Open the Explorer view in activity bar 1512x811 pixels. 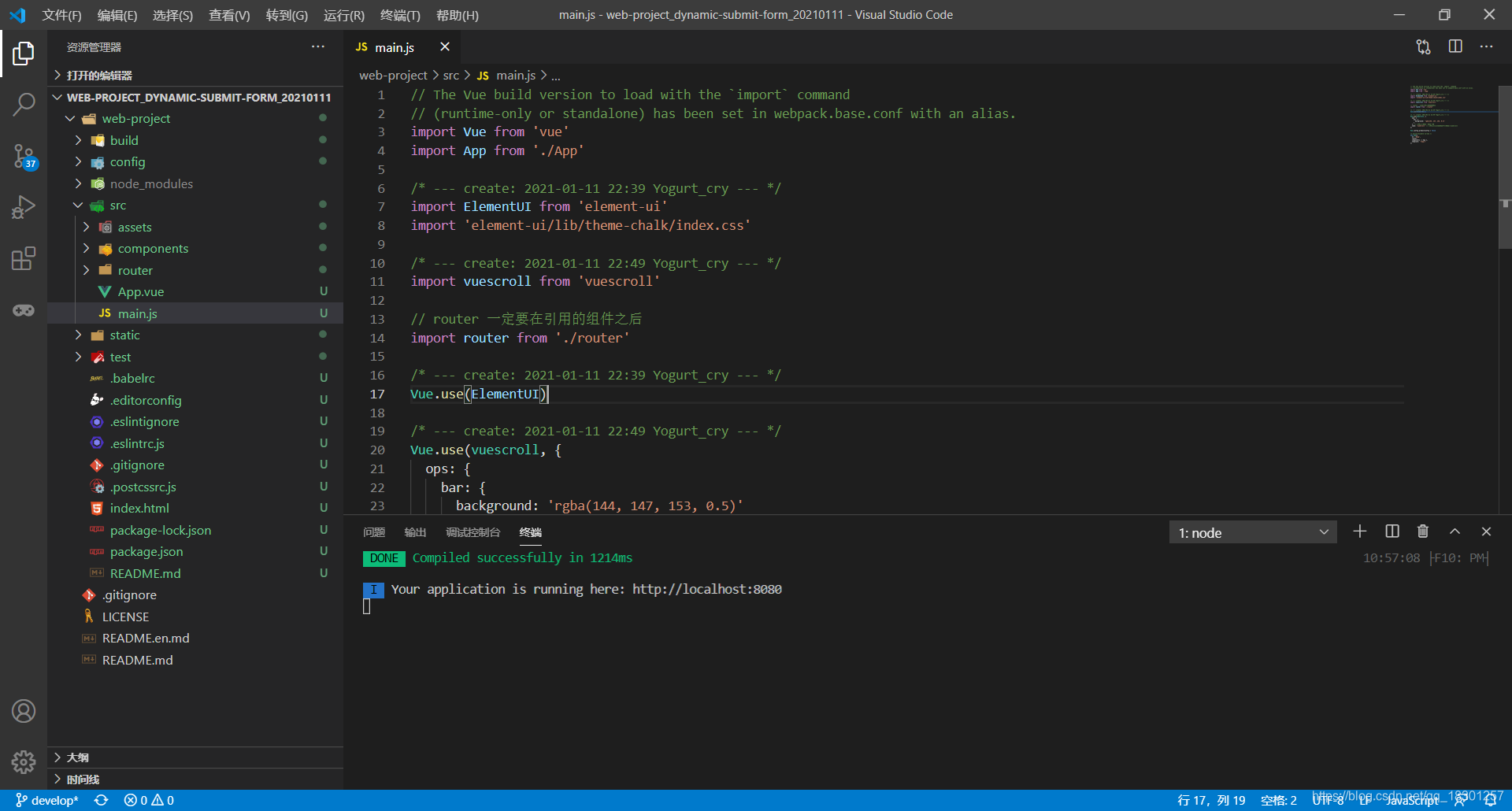tap(24, 54)
